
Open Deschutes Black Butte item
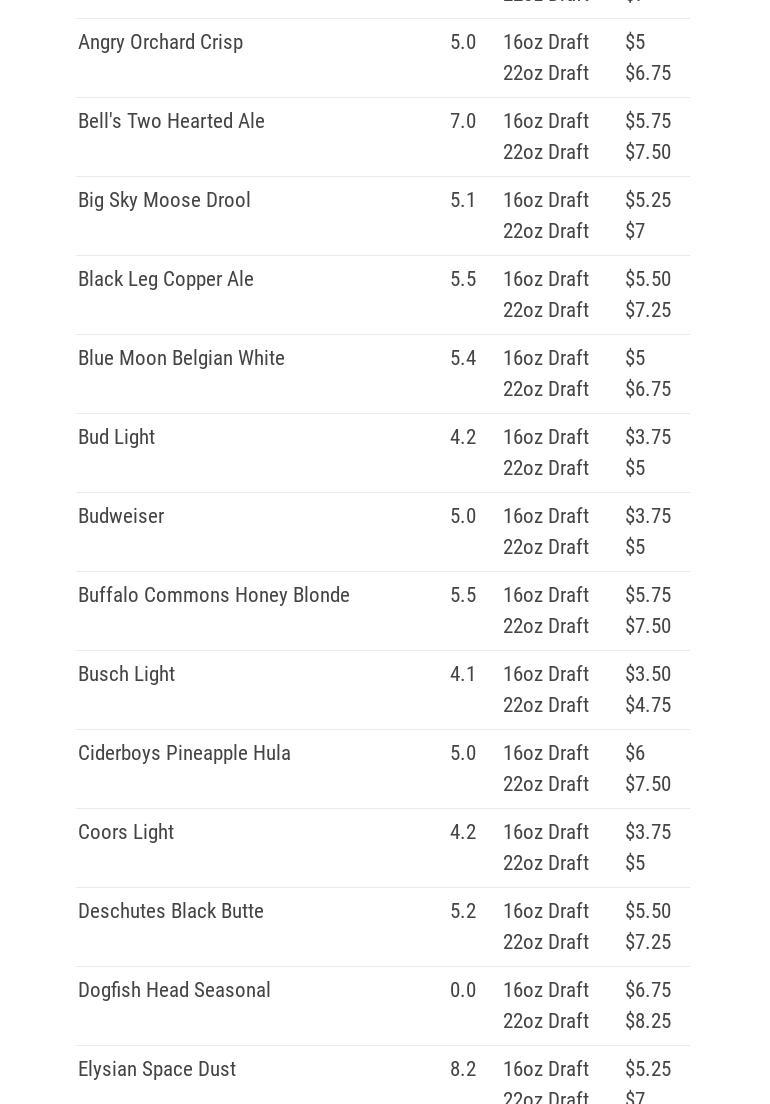coord(171,911)
